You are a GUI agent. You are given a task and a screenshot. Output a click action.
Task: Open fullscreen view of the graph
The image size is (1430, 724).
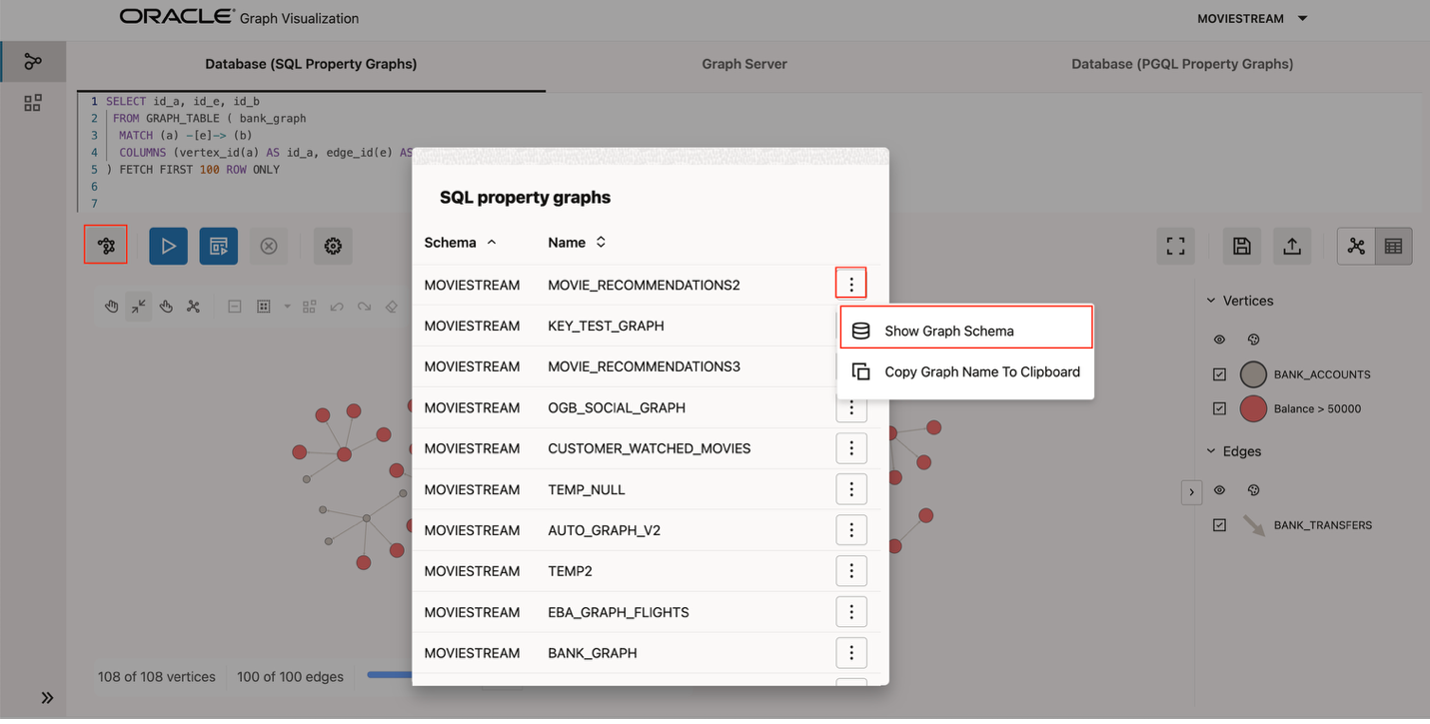1175,245
